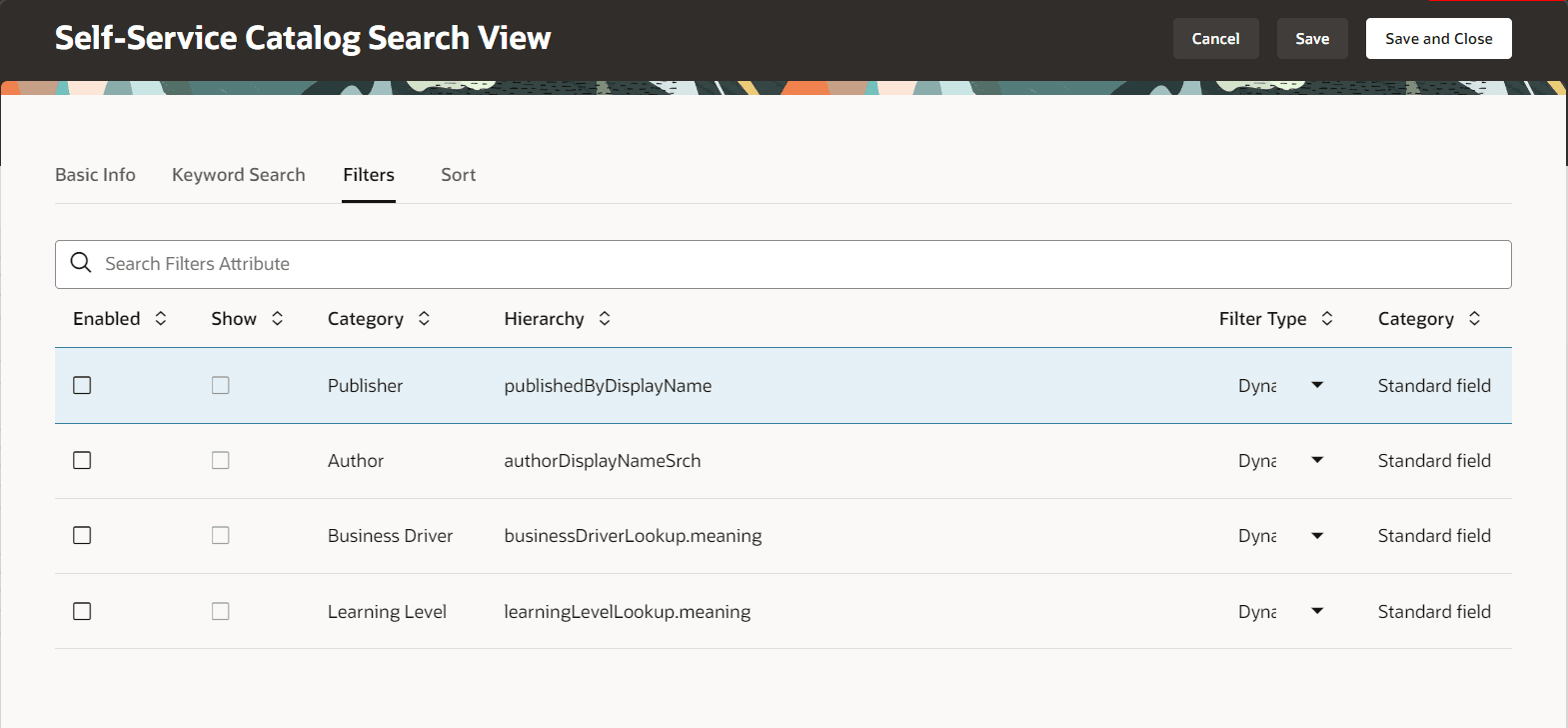Screen dimensions: 1568x728
Task: Click the search magnifier icon
Action: (x=81, y=263)
